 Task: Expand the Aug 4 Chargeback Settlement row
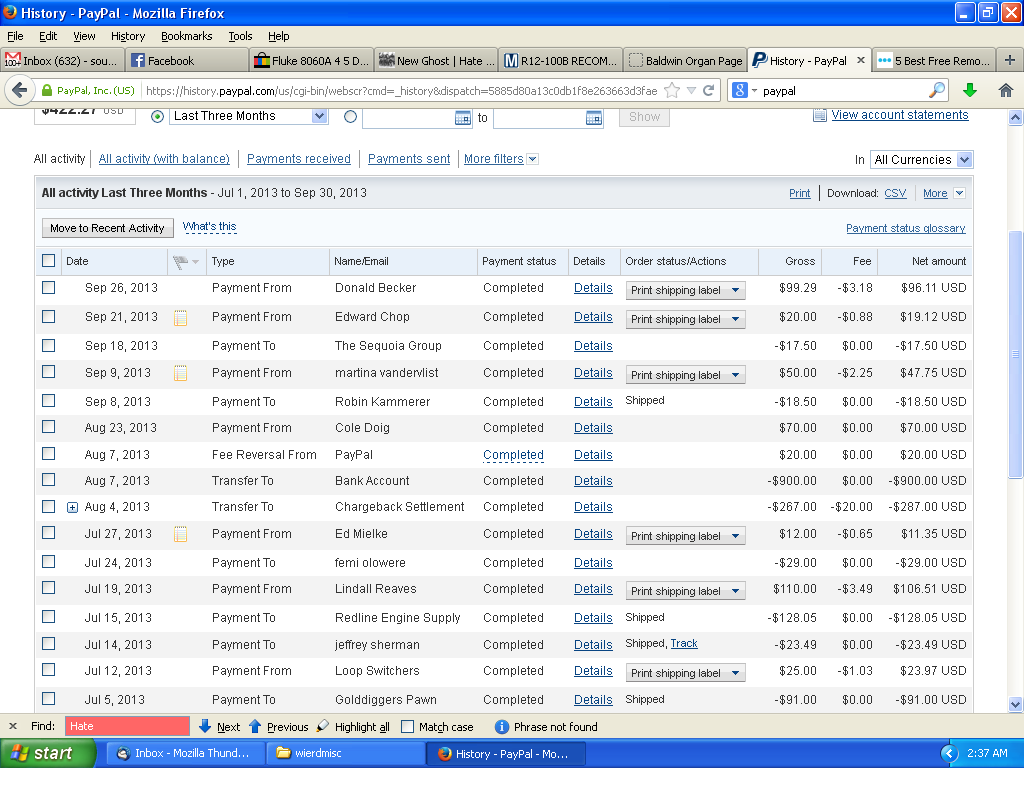click(x=72, y=507)
